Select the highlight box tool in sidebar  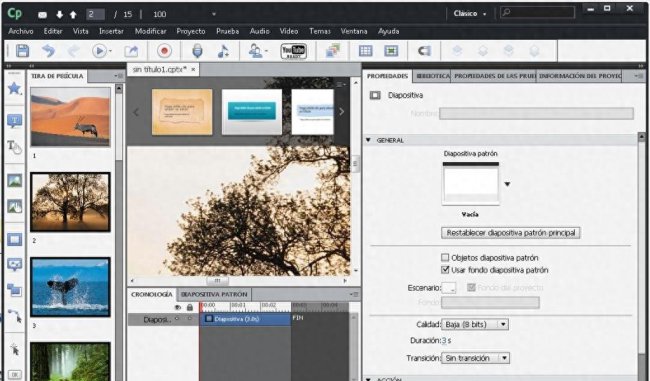(15, 239)
